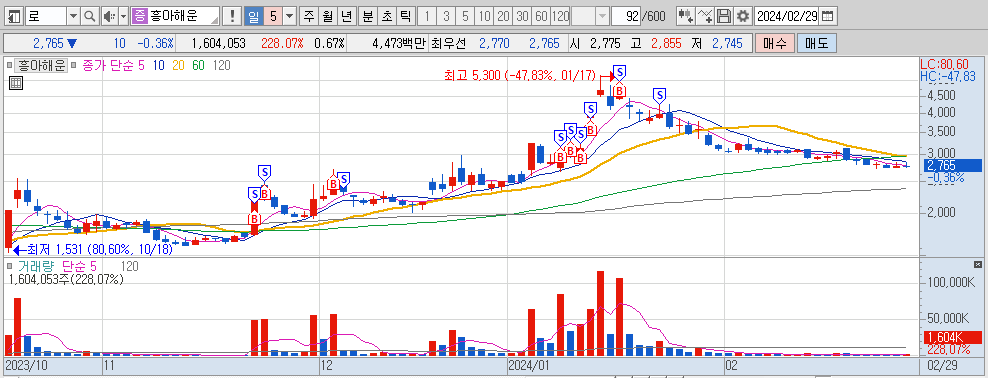Image resolution: width=988 pixels, height=378 pixels.
Task: Select interval '3' button
Action: point(446,16)
